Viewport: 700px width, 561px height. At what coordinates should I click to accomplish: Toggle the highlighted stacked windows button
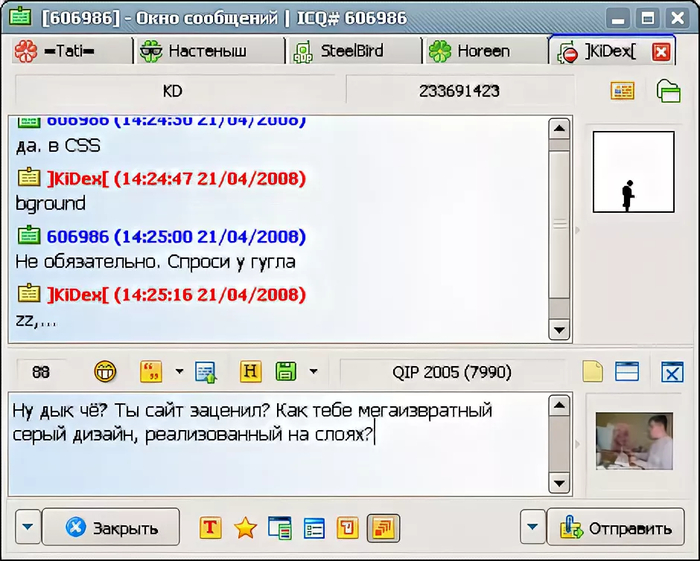tap(383, 527)
